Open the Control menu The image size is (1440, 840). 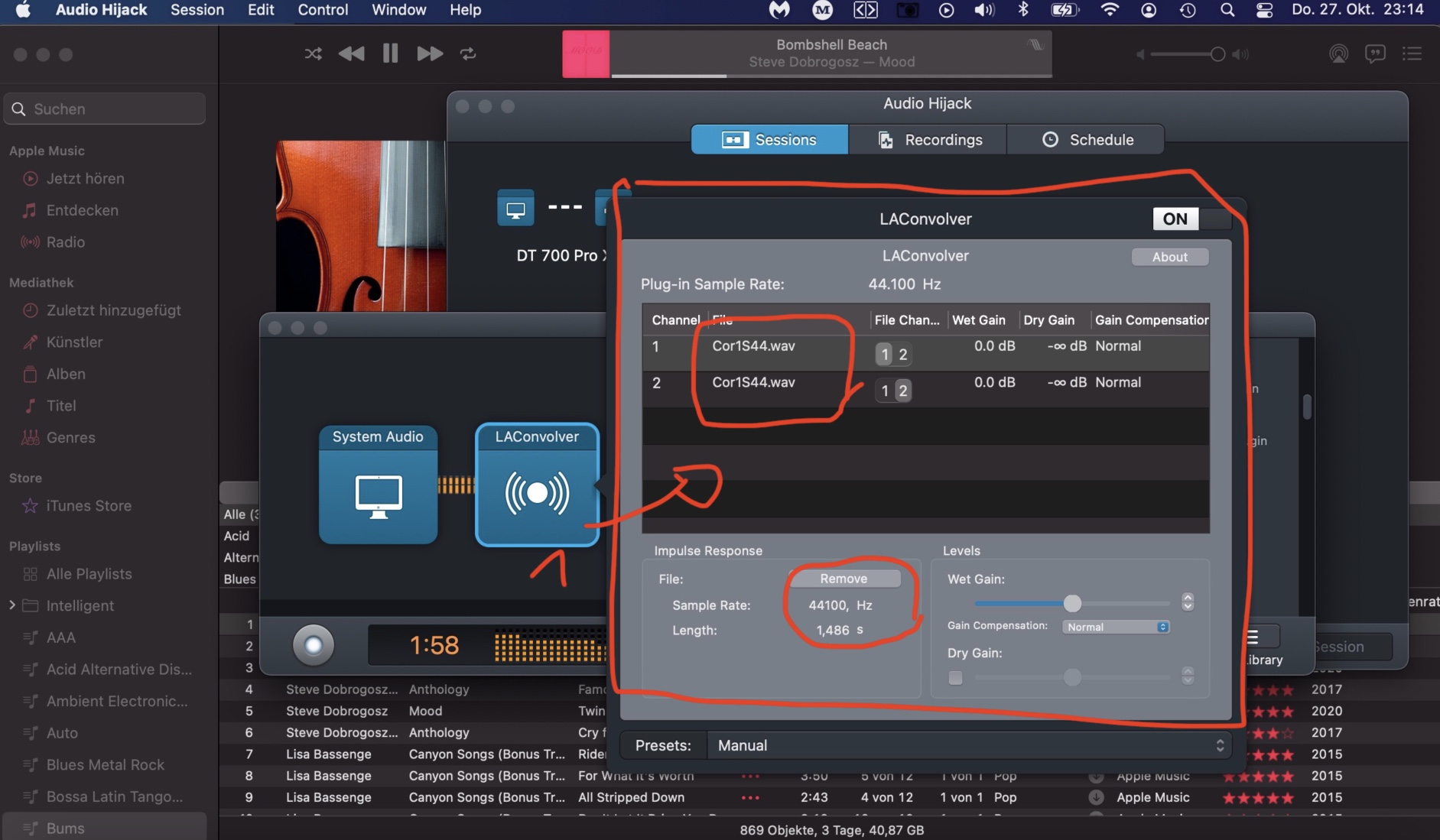pyautogui.click(x=323, y=10)
